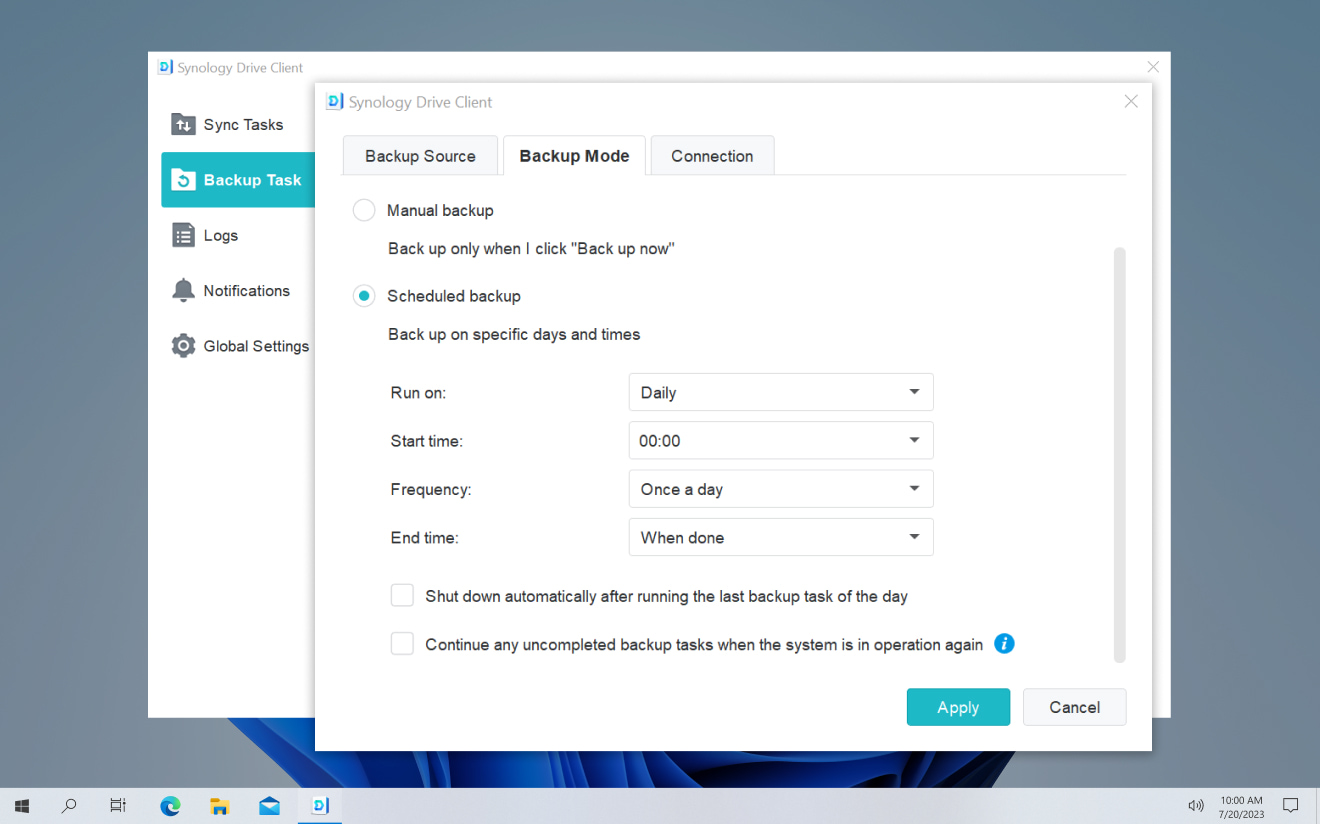The height and width of the screenshot is (824, 1320).
Task: Enable continuing uncompleted backup tasks
Action: click(x=402, y=643)
